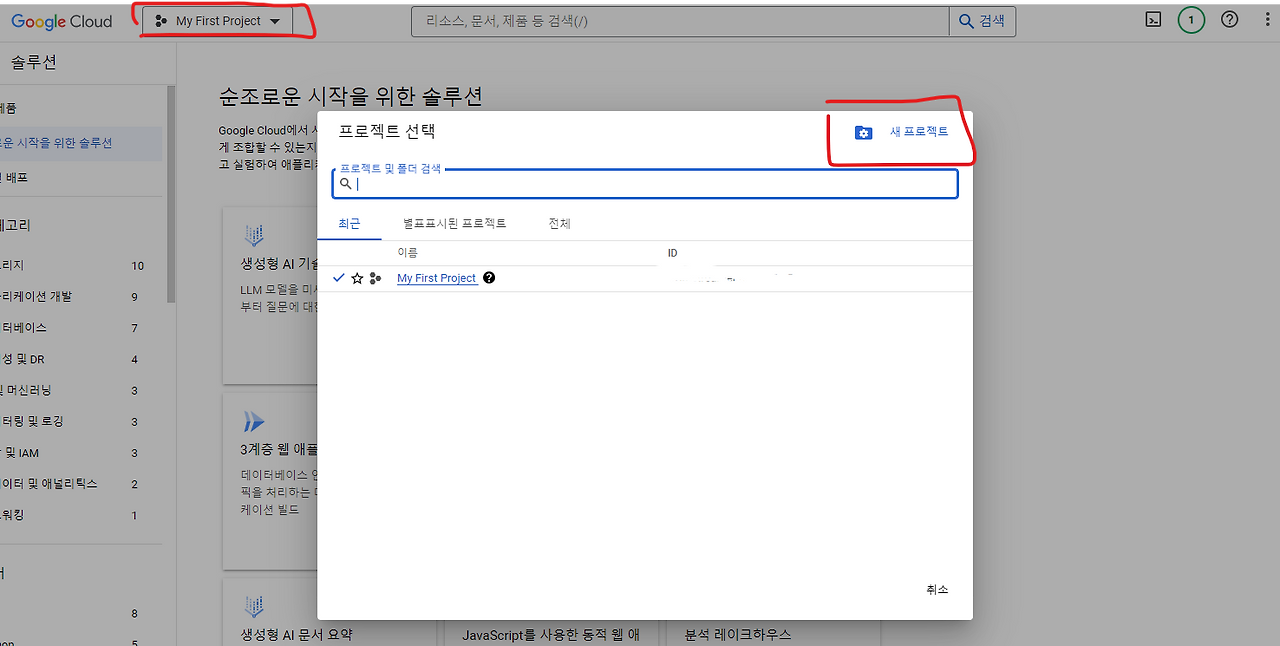The width and height of the screenshot is (1280, 646).
Task: Open the JavaScript 동적 웹 card
Action: coord(550,634)
